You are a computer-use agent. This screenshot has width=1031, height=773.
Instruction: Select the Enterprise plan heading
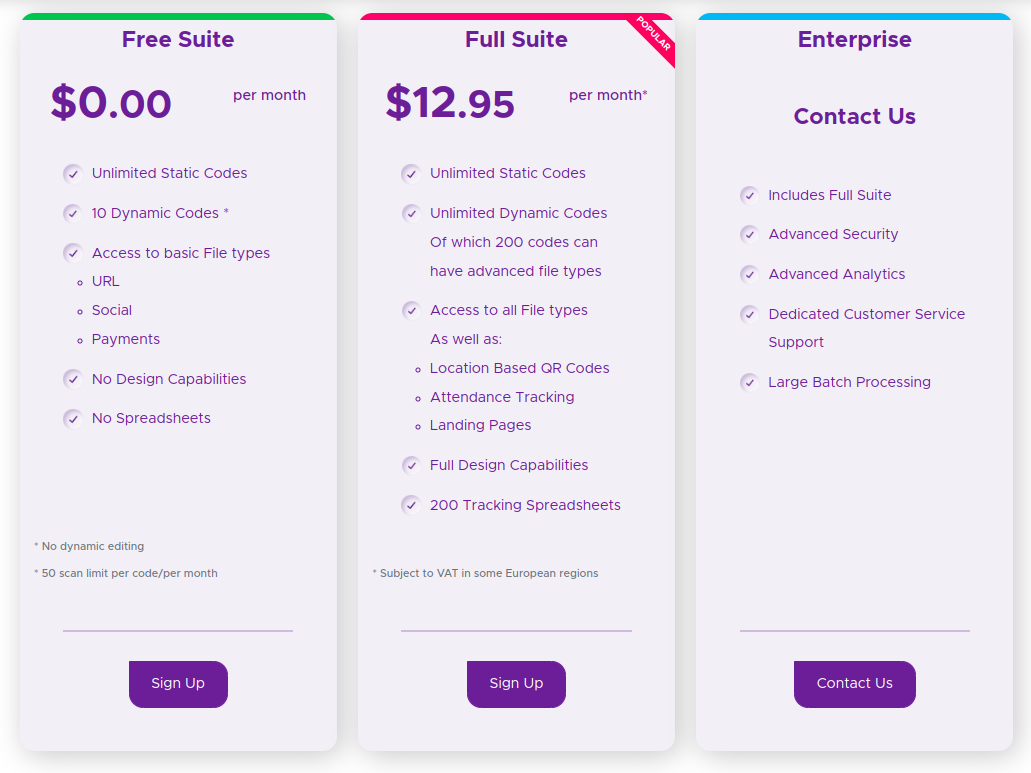click(x=854, y=39)
